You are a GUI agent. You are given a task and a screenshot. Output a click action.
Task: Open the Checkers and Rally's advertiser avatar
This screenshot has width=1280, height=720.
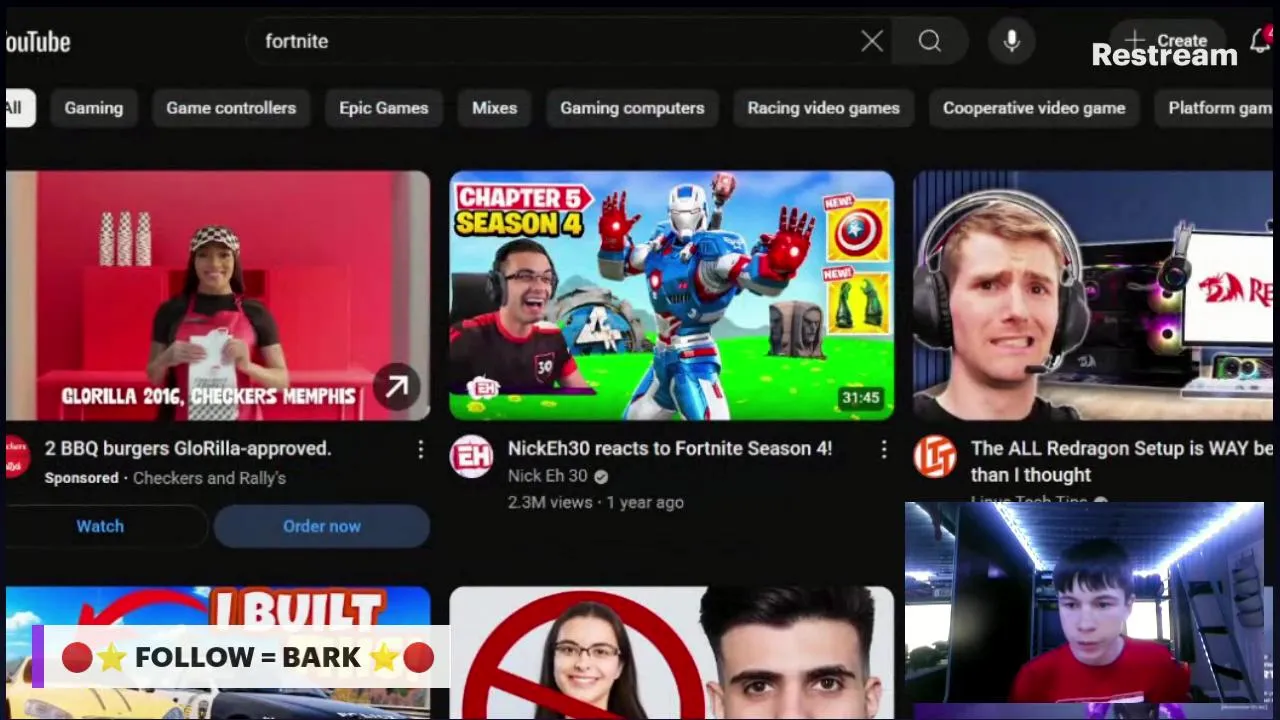click(x=16, y=456)
